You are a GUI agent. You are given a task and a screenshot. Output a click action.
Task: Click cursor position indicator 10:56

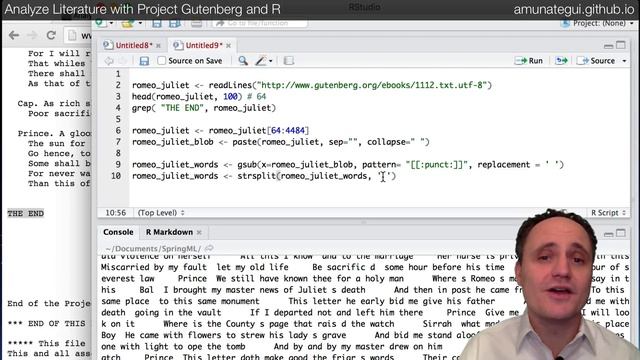point(116,213)
